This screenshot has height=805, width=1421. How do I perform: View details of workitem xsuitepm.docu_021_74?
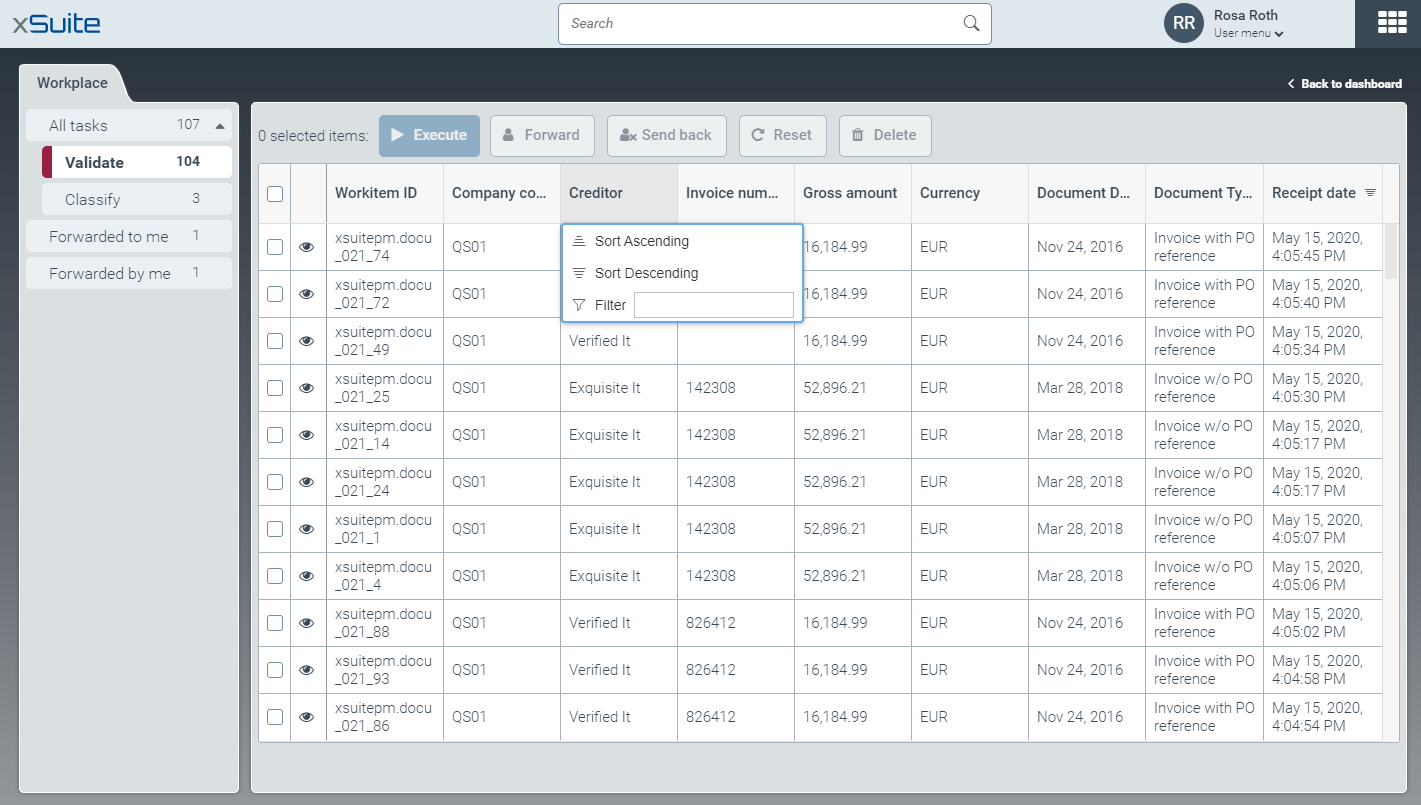coord(307,247)
